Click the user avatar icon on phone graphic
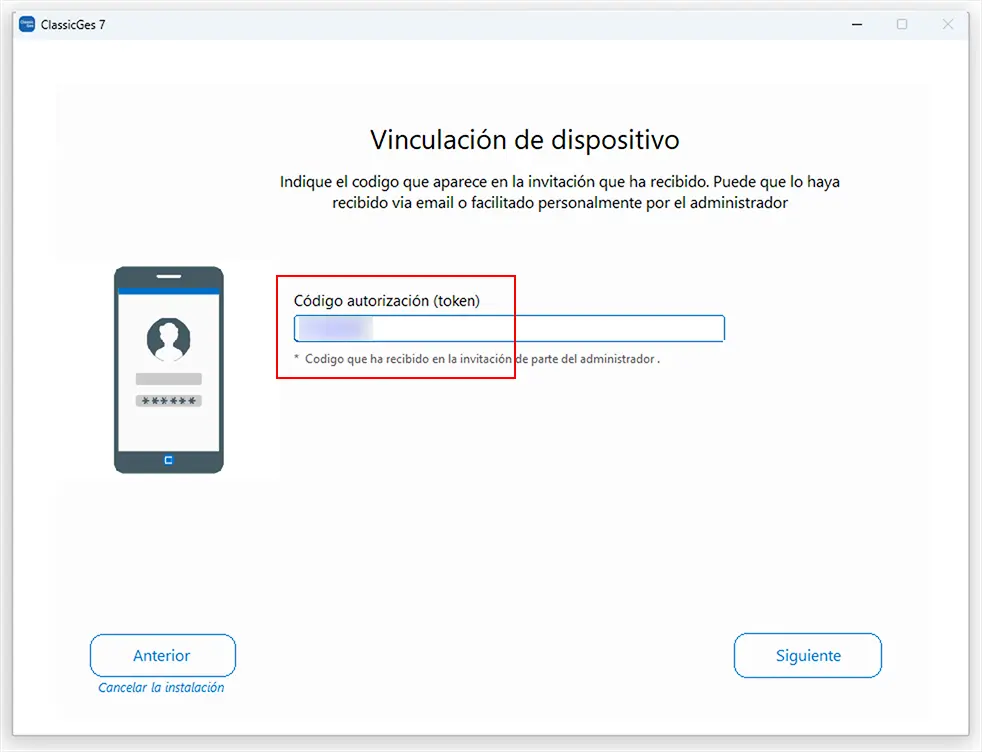The height and width of the screenshot is (752, 982). click(168, 339)
